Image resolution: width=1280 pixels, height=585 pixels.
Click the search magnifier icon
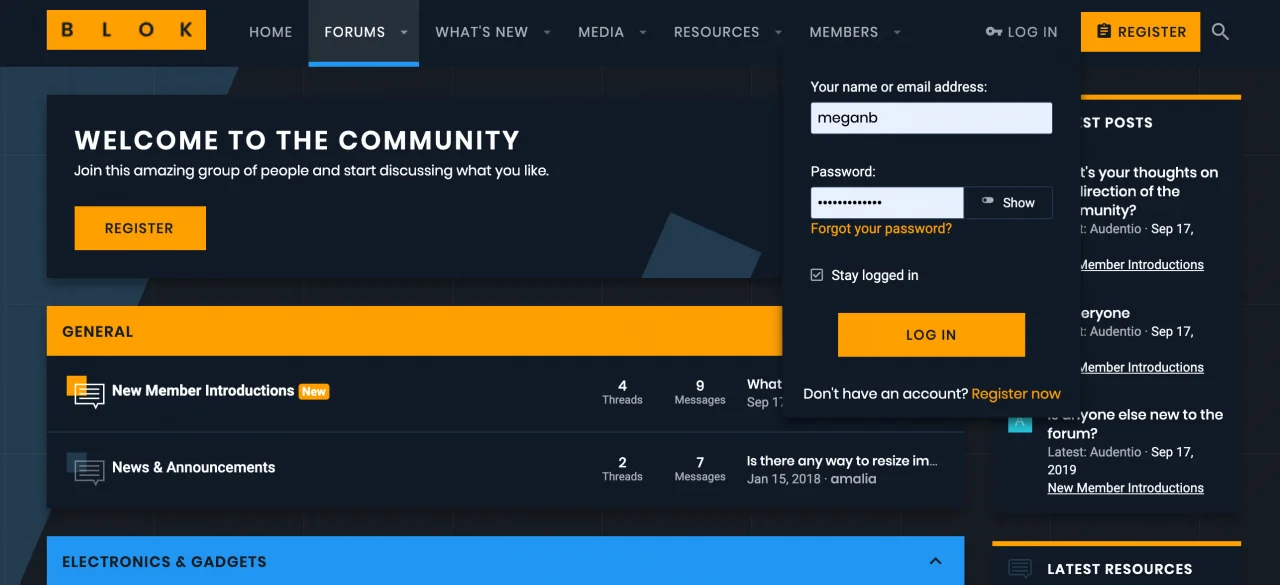click(1220, 32)
